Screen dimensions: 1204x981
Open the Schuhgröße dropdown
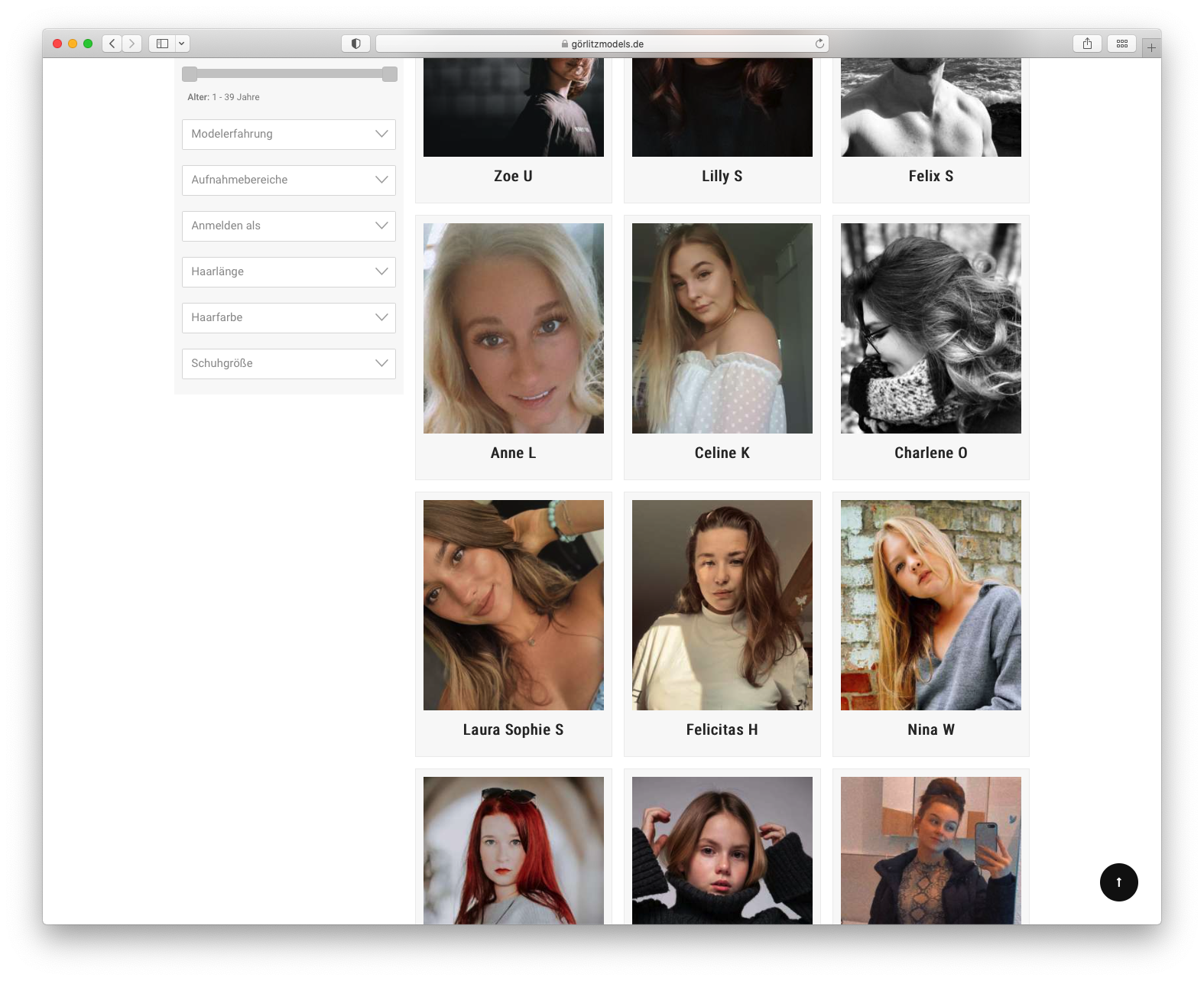click(289, 364)
